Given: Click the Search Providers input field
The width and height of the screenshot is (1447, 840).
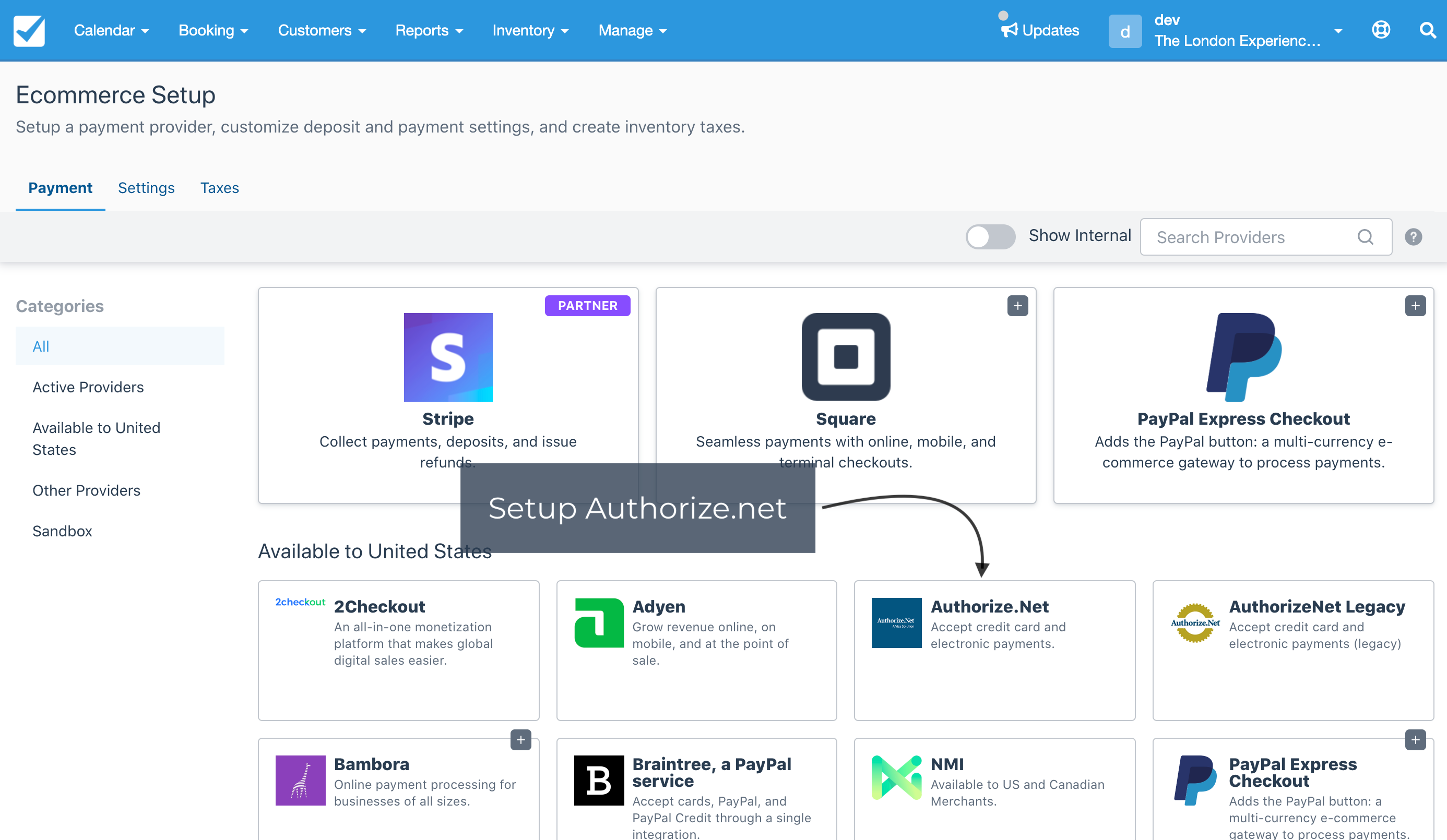Looking at the screenshot, I should tap(1265, 237).
